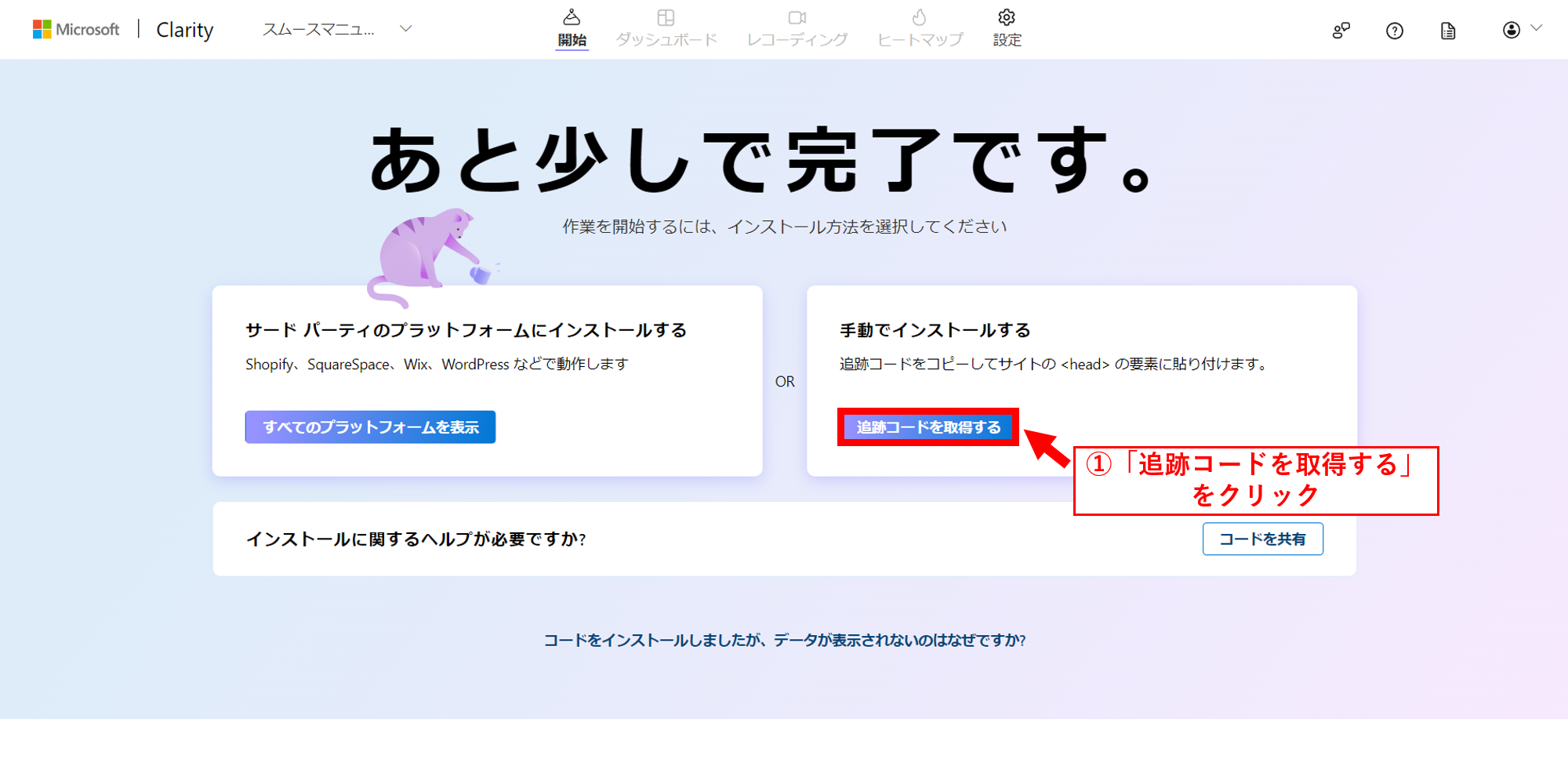
Task: Expand the project selector chevron
Action: click(405, 29)
